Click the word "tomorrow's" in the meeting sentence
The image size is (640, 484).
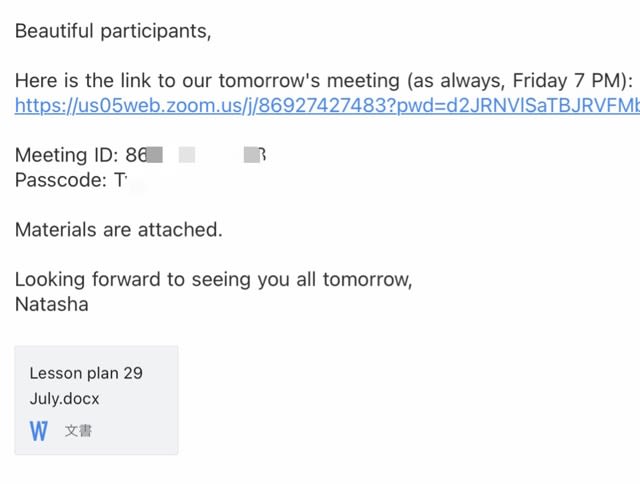coord(269,80)
